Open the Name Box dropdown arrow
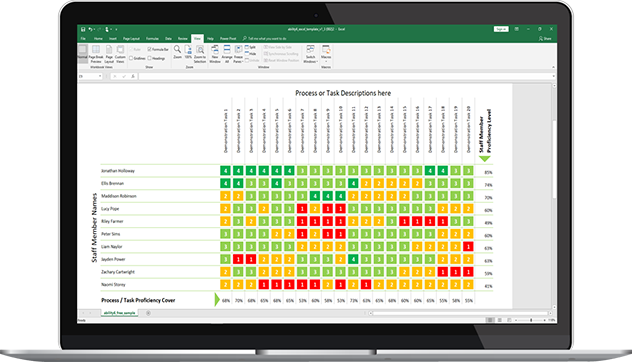This screenshot has height=362, width=632. (x=100, y=76)
